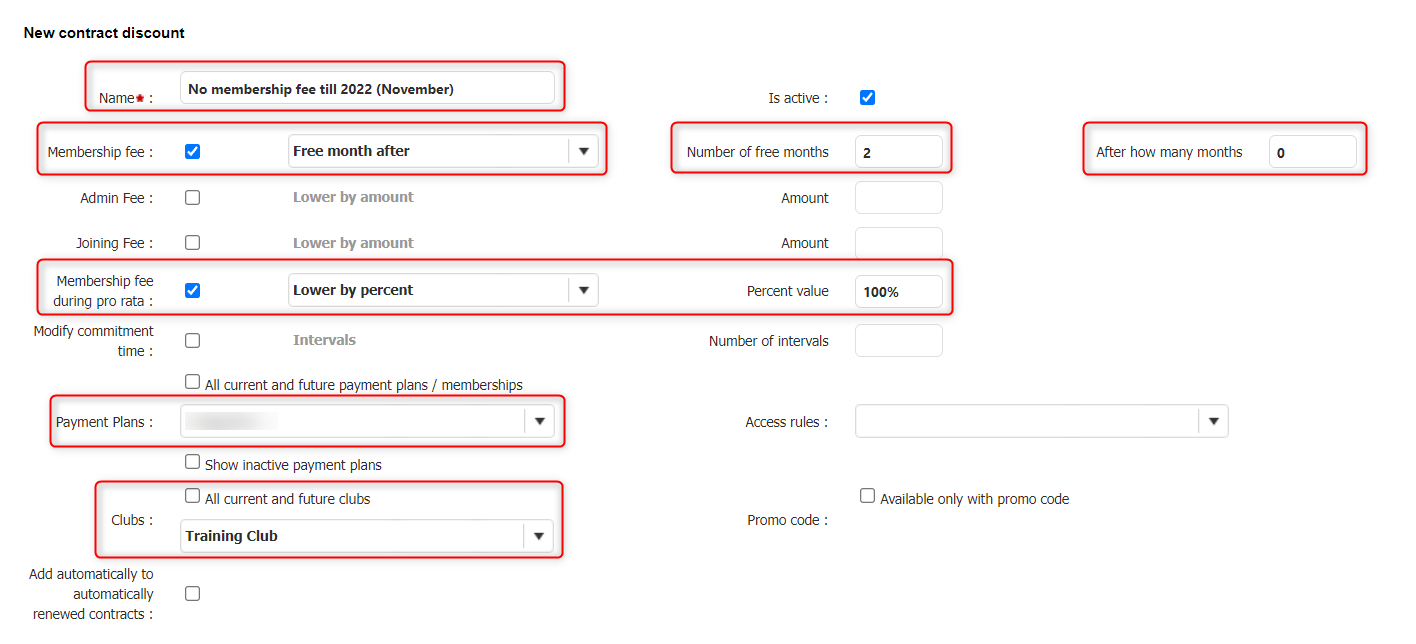
Task: Open the Access rules dropdown
Action: tap(1213, 422)
